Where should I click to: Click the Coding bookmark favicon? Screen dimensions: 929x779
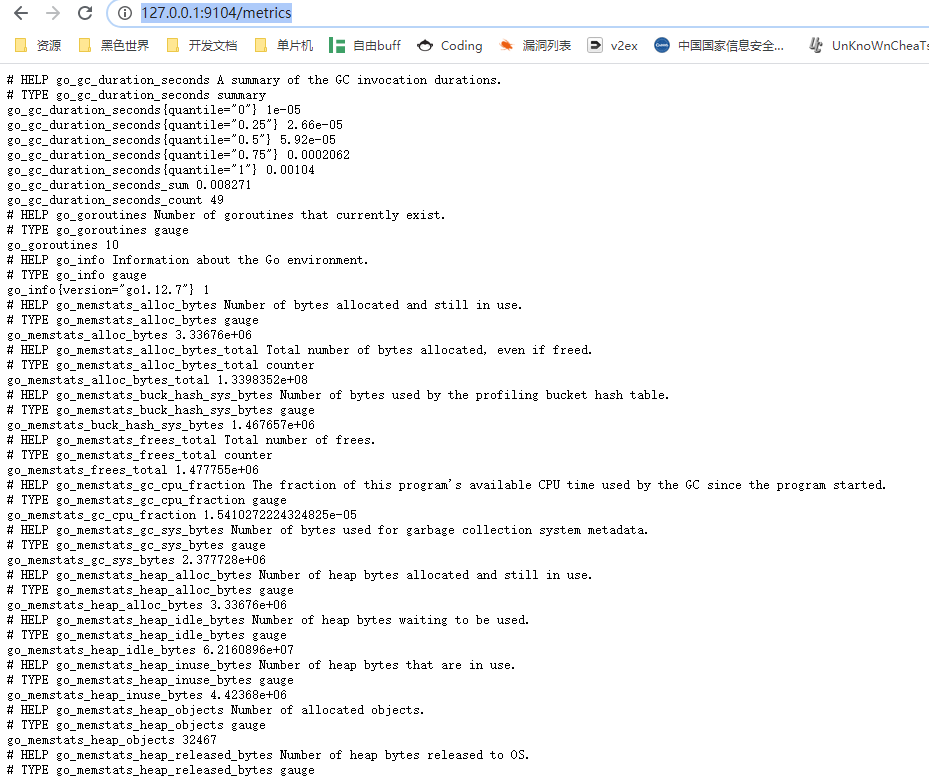(x=426, y=45)
